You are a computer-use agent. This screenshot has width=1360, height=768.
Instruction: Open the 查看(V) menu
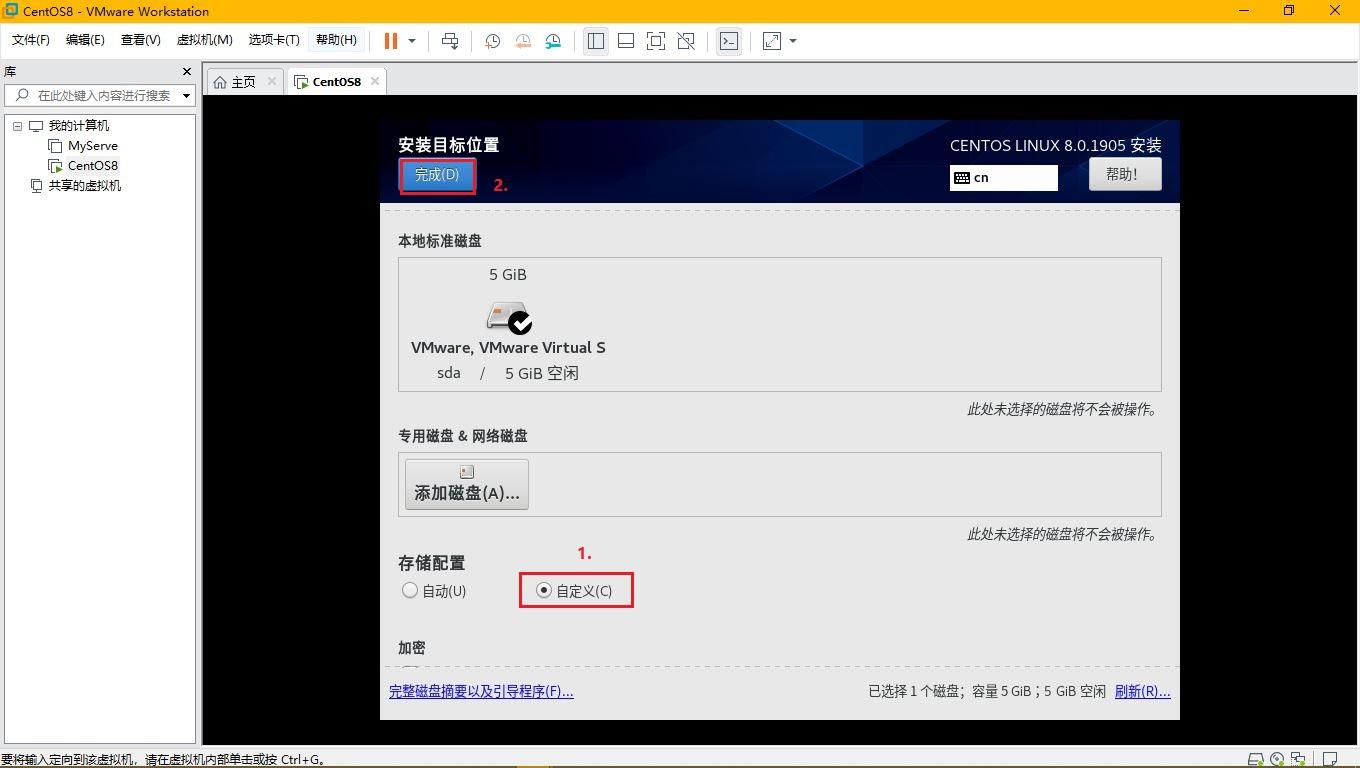click(140, 40)
